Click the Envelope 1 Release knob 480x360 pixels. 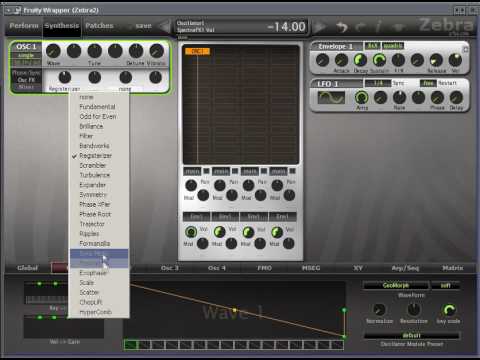point(436,60)
